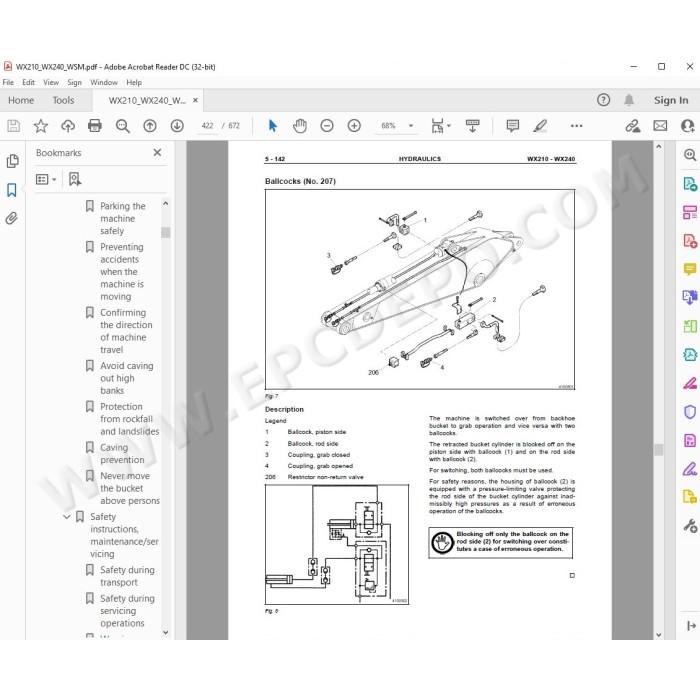Screen dimensions: 700x700
Task: Switch to the Tools tab
Action: pyautogui.click(x=63, y=100)
